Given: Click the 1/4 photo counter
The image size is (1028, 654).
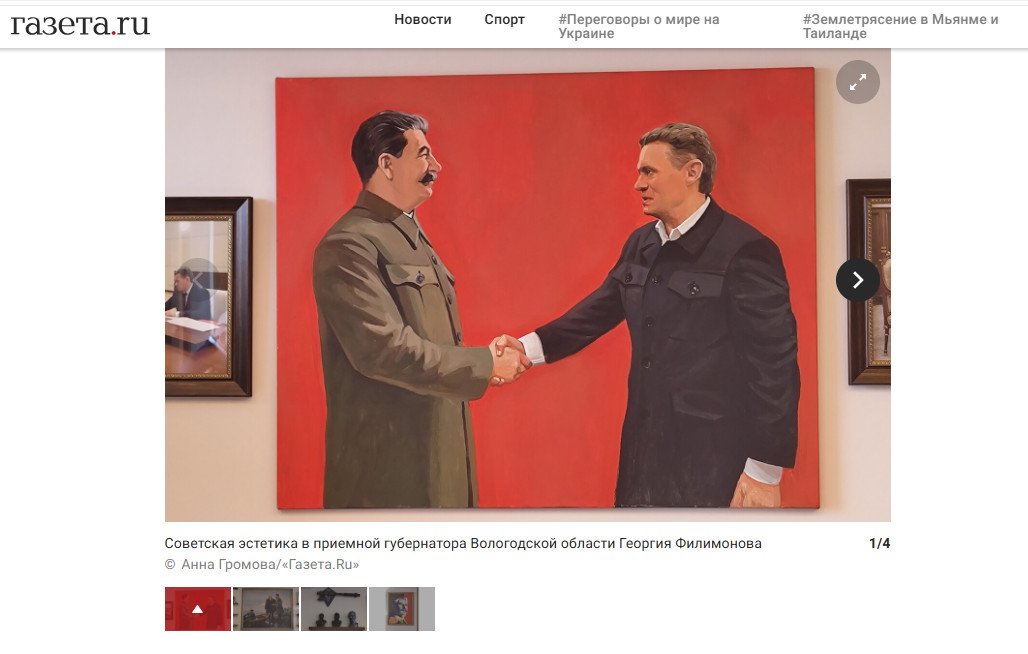Looking at the screenshot, I should point(879,543).
